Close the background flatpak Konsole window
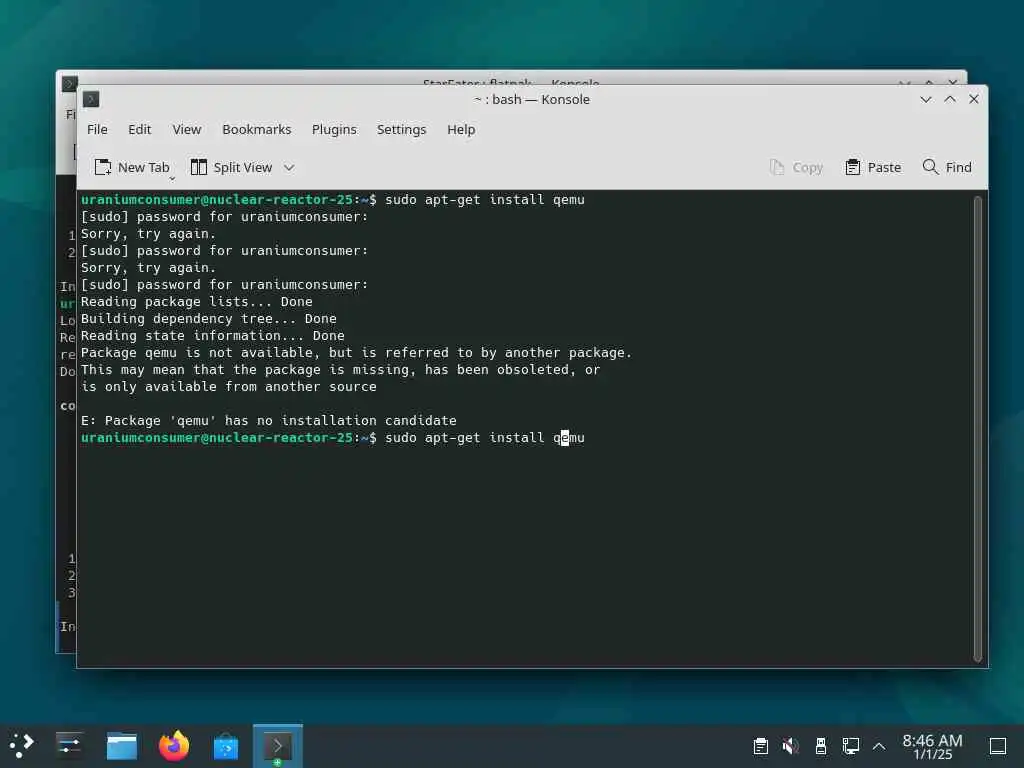Screen dimensions: 1024x768 tap(953, 82)
